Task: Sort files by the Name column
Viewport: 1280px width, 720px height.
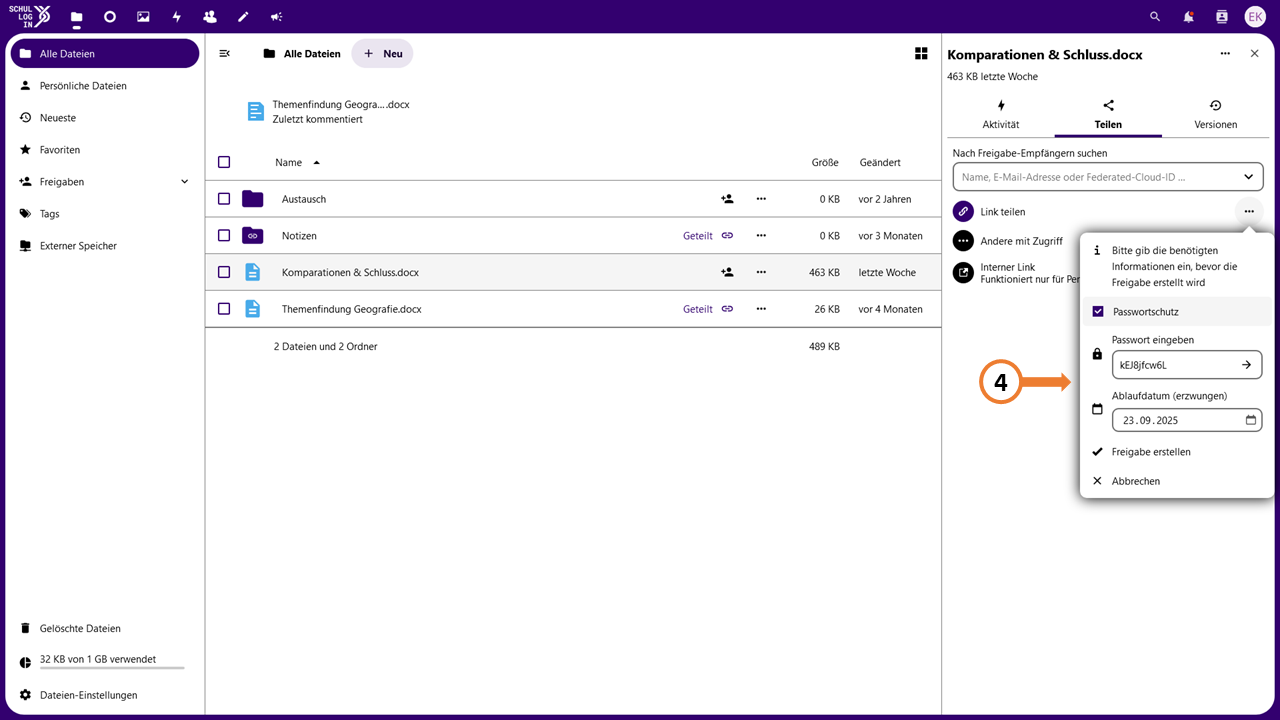Action: click(289, 162)
